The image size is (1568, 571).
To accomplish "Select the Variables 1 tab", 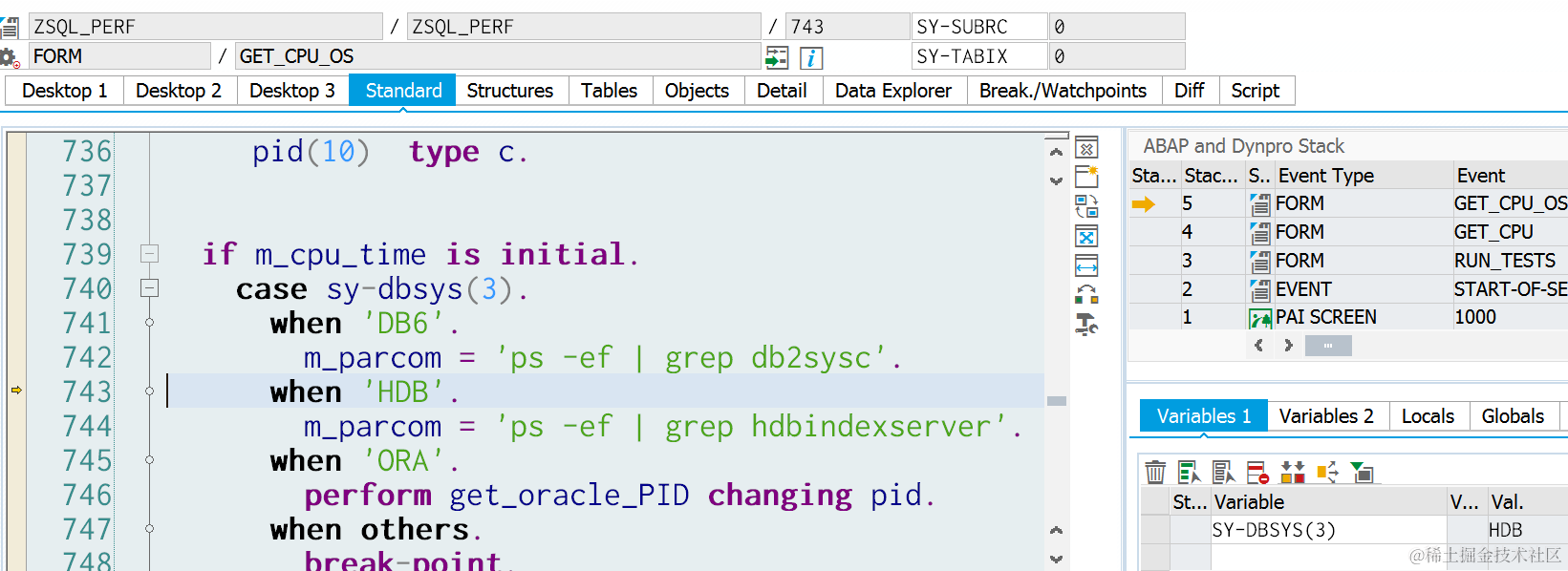I will coord(1204,416).
